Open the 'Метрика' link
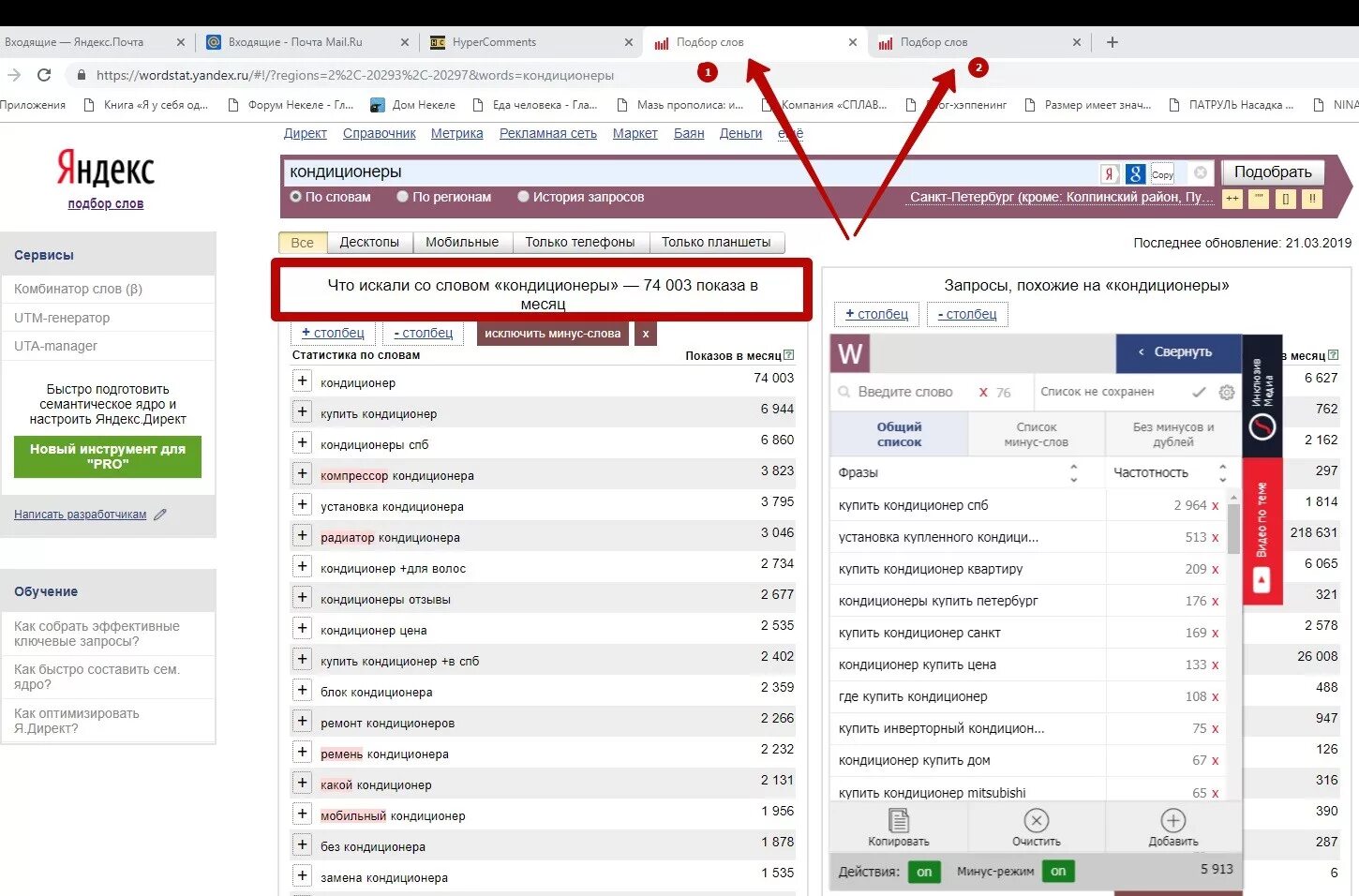Screen dimensions: 1359x896 click(457, 133)
